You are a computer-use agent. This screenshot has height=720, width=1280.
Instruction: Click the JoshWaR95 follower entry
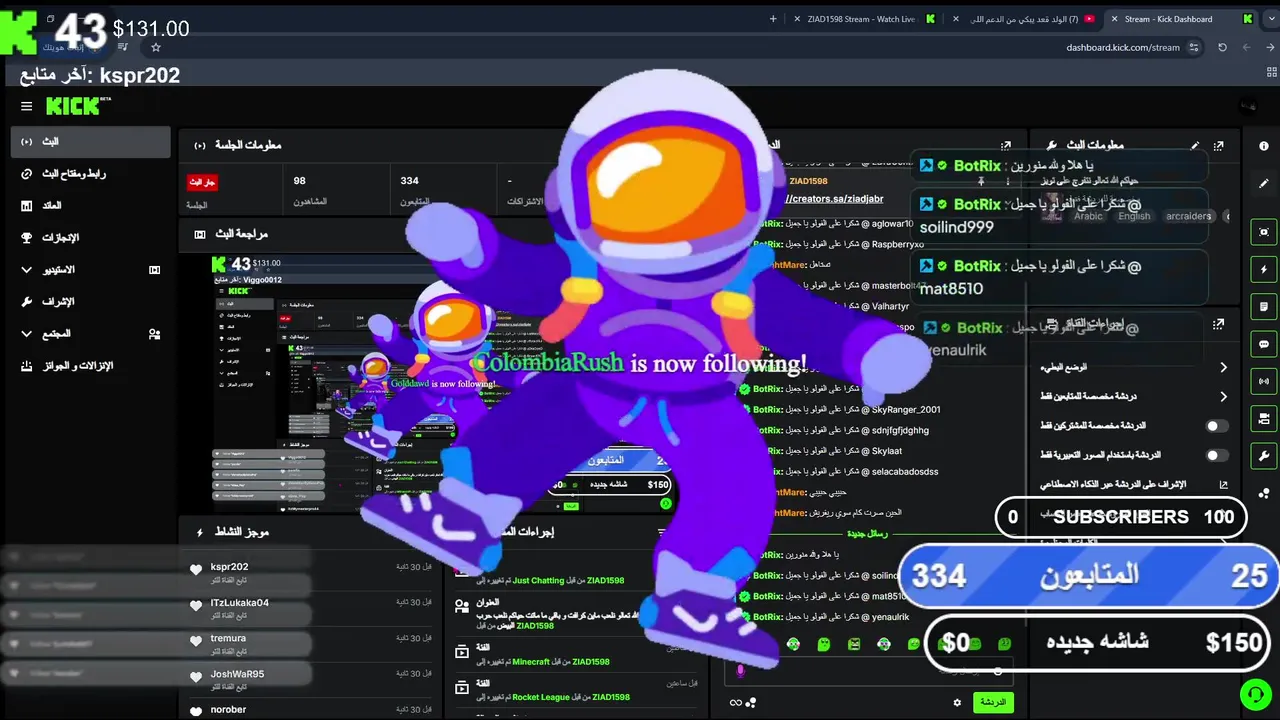click(310, 680)
